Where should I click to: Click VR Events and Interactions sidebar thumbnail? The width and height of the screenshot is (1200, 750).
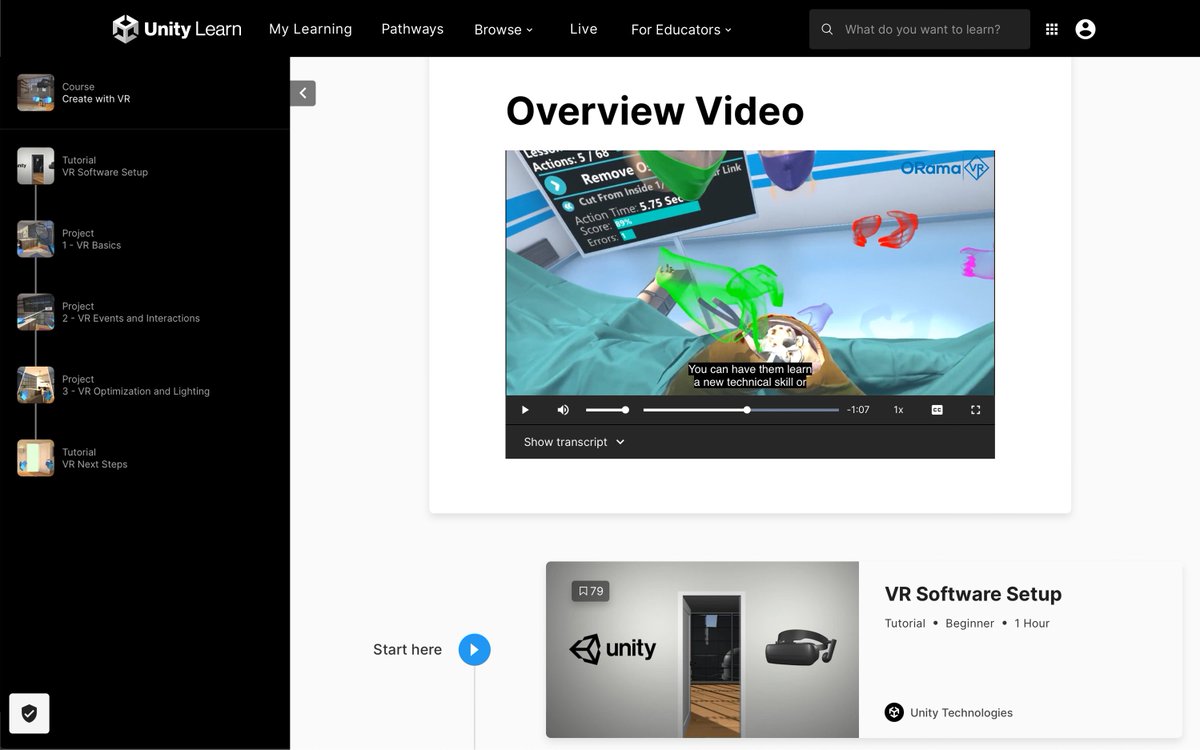coord(36,312)
